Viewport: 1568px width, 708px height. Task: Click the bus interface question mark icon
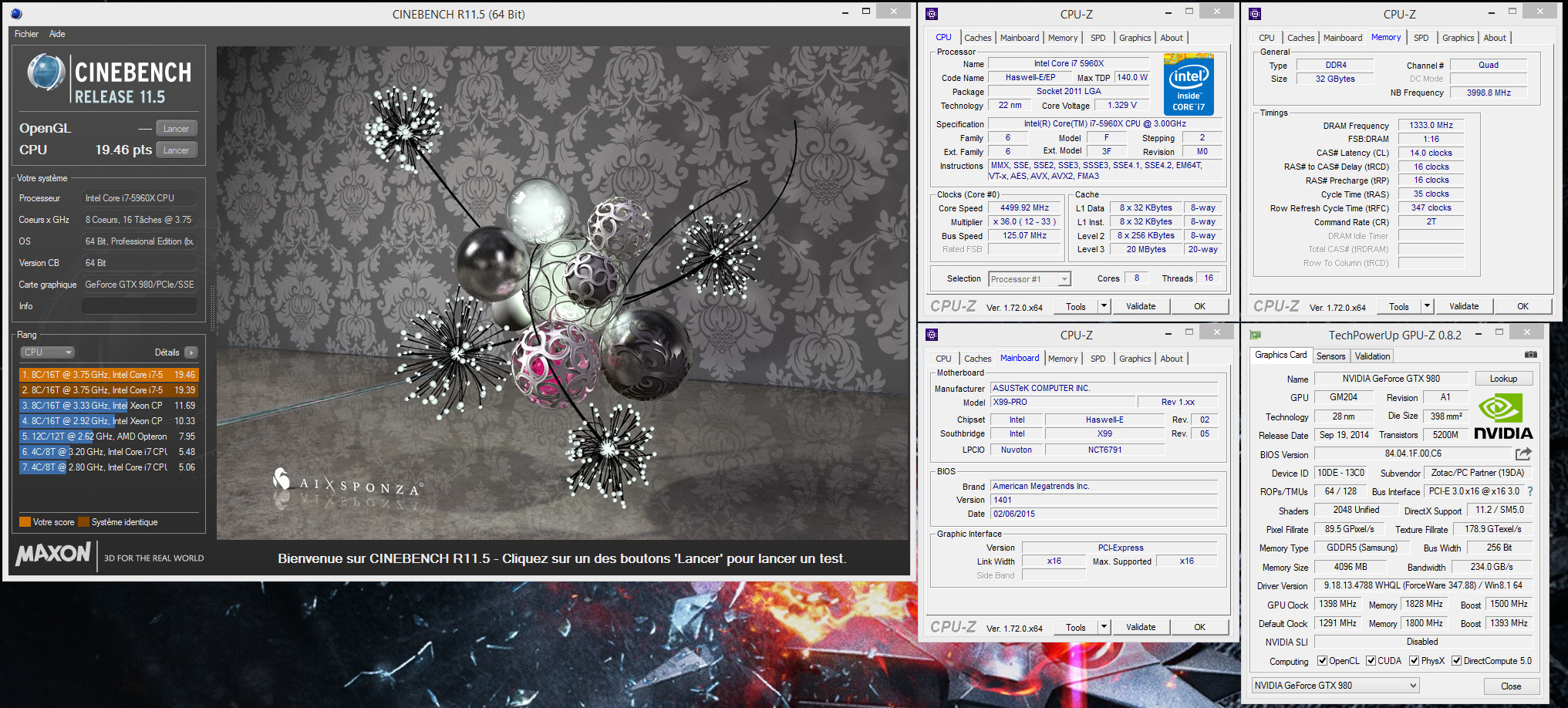pos(1529,491)
